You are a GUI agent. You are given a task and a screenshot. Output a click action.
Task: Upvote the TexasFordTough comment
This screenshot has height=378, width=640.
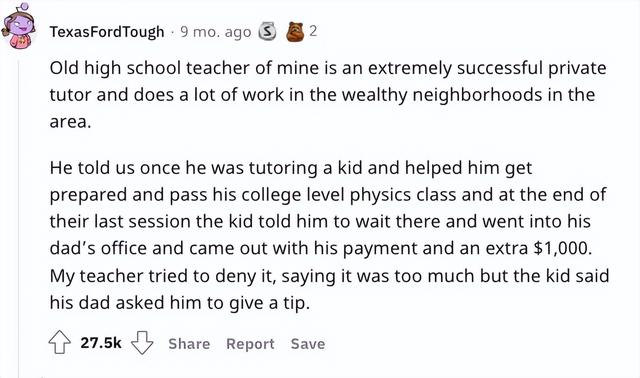(60, 342)
